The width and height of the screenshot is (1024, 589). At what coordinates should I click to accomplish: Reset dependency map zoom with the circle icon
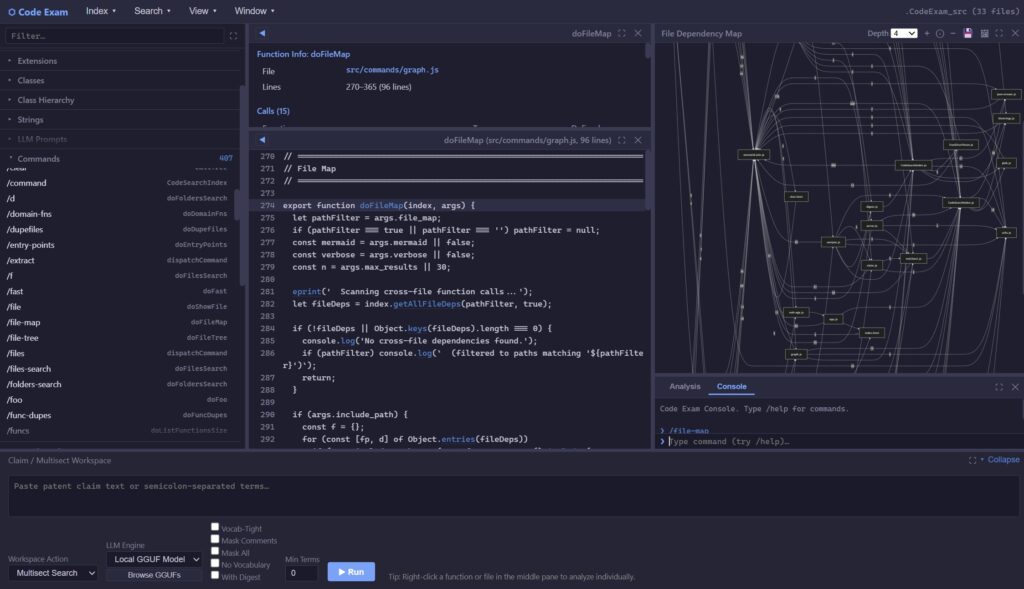940,33
